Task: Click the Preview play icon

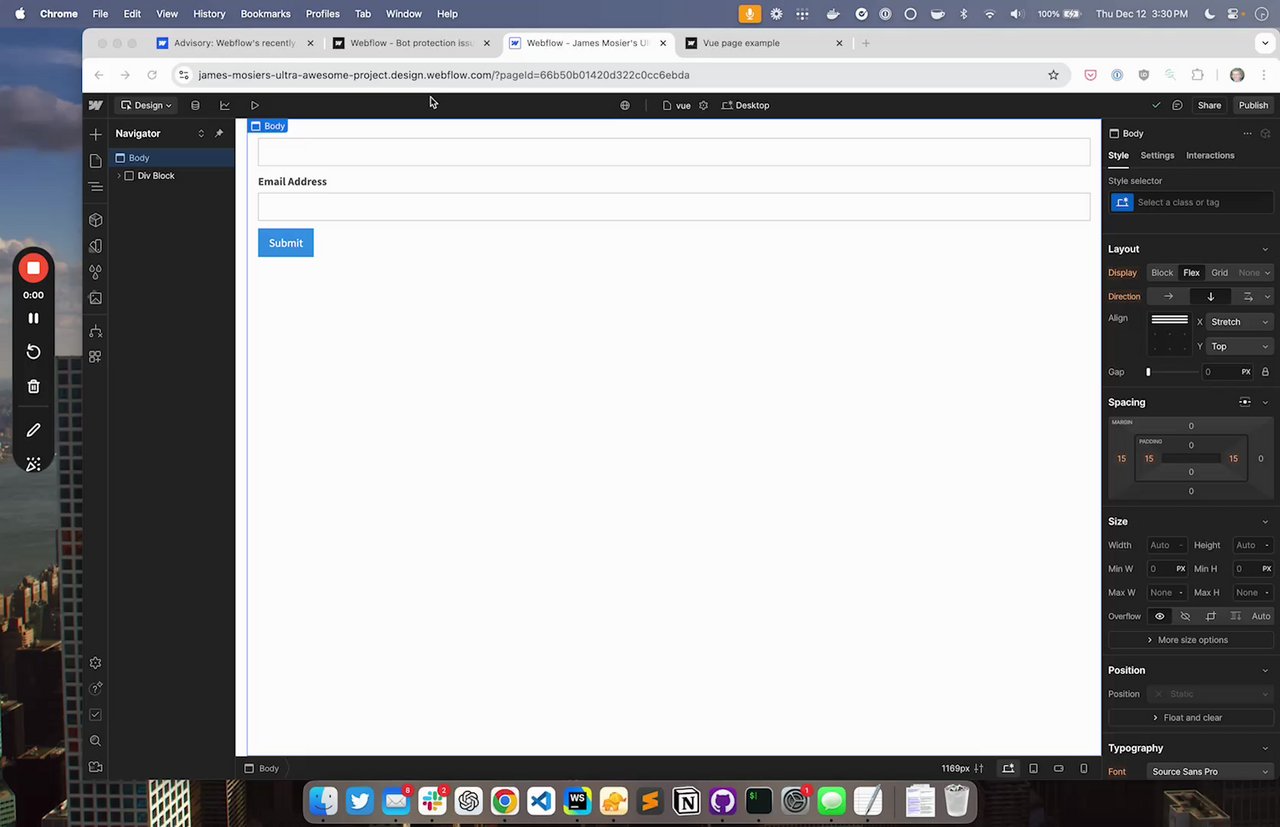Action: (x=255, y=105)
